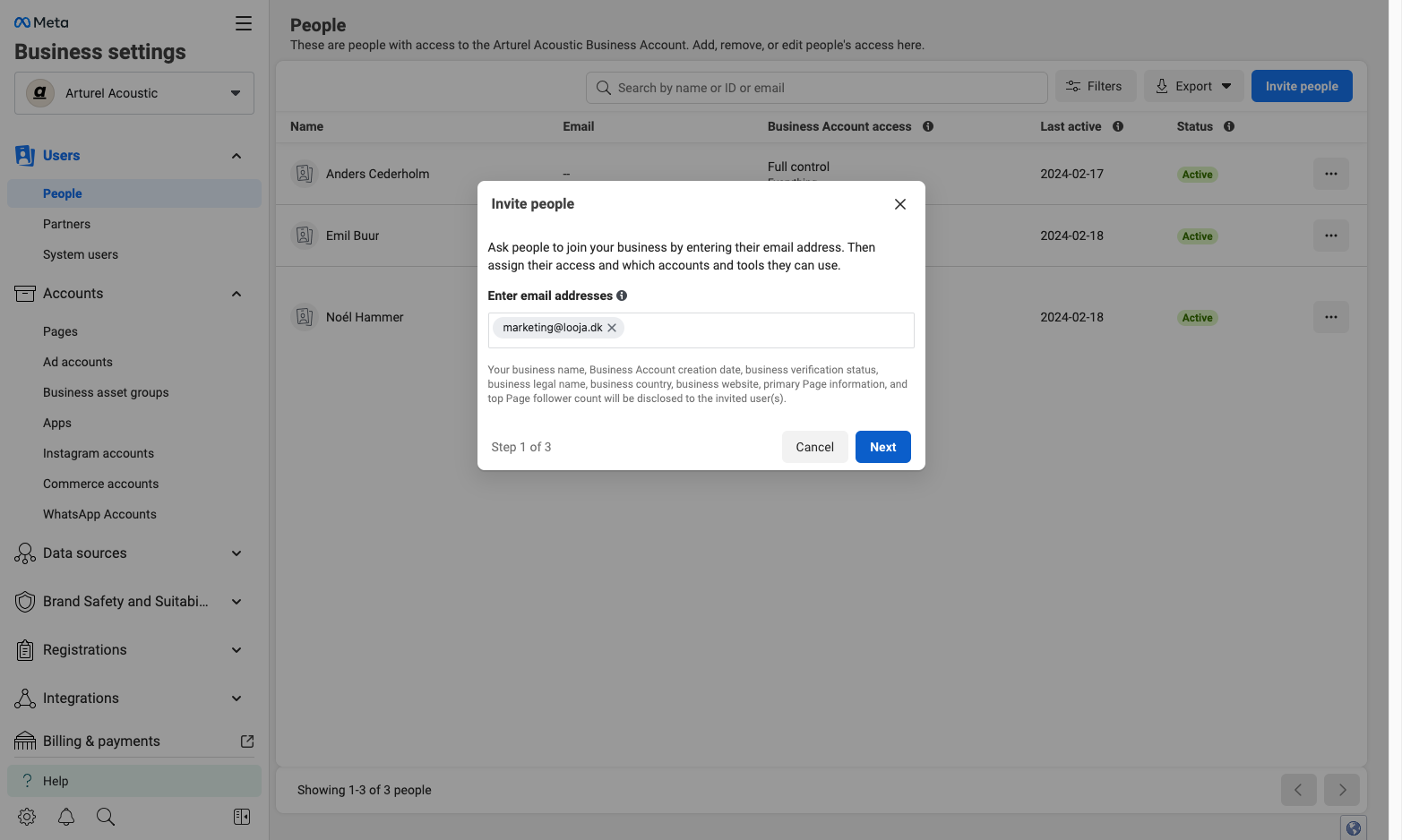Open more options for Noél Hammer
The height and width of the screenshot is (840, 1402).
click(x=1331, y=317)
